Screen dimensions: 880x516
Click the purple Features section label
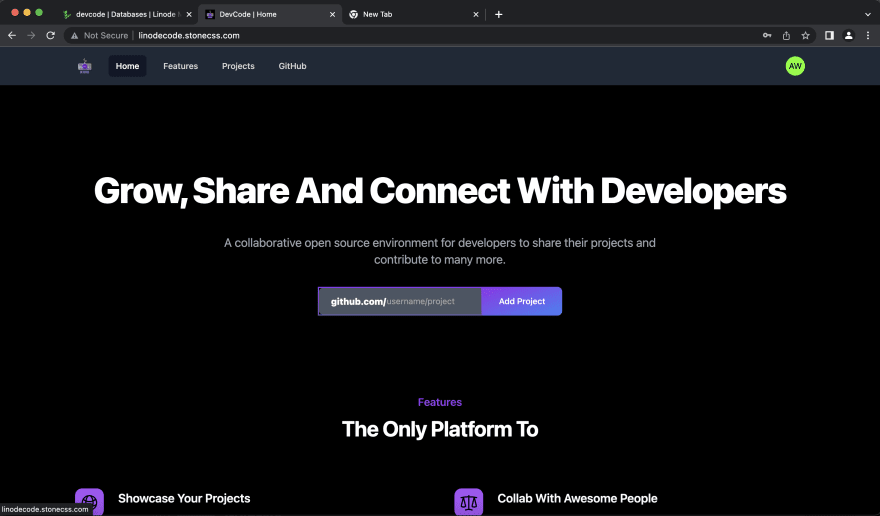pos(440,402)
